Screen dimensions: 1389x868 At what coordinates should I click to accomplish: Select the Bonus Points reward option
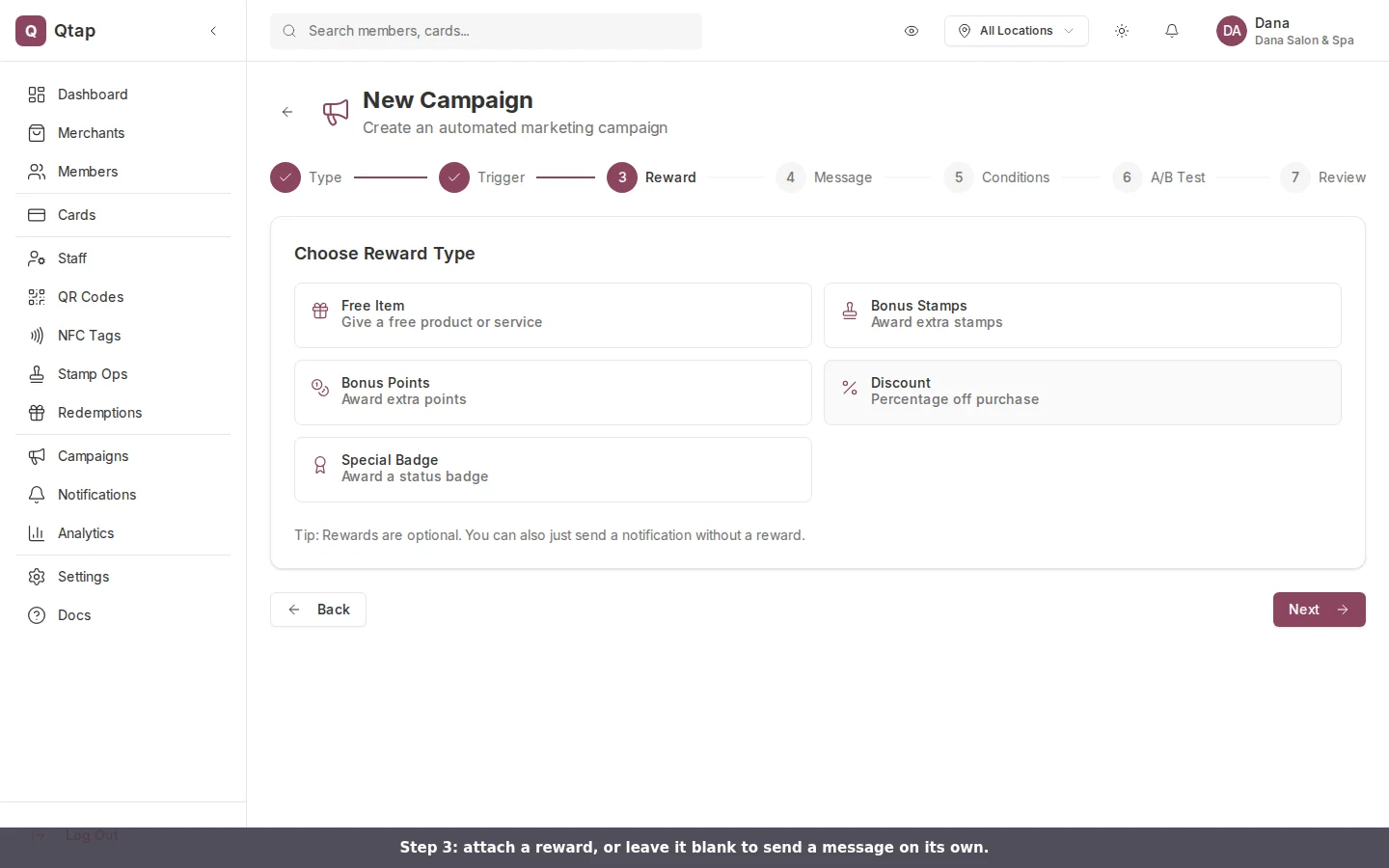tap(553, 393)
